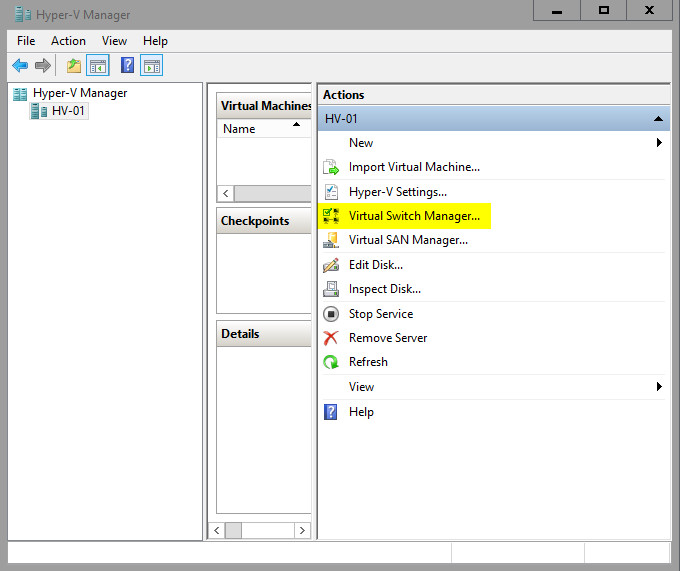Expand the View submenu arrow in Actions
Image resolution: width=680 pixels, height=571 pixels.
coord(659,386)
